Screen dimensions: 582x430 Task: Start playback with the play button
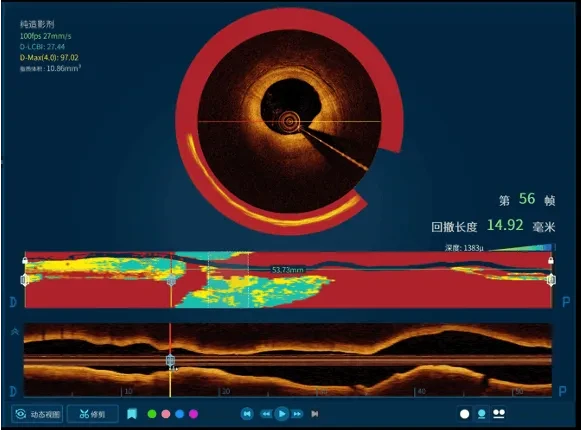coord(282,414)
